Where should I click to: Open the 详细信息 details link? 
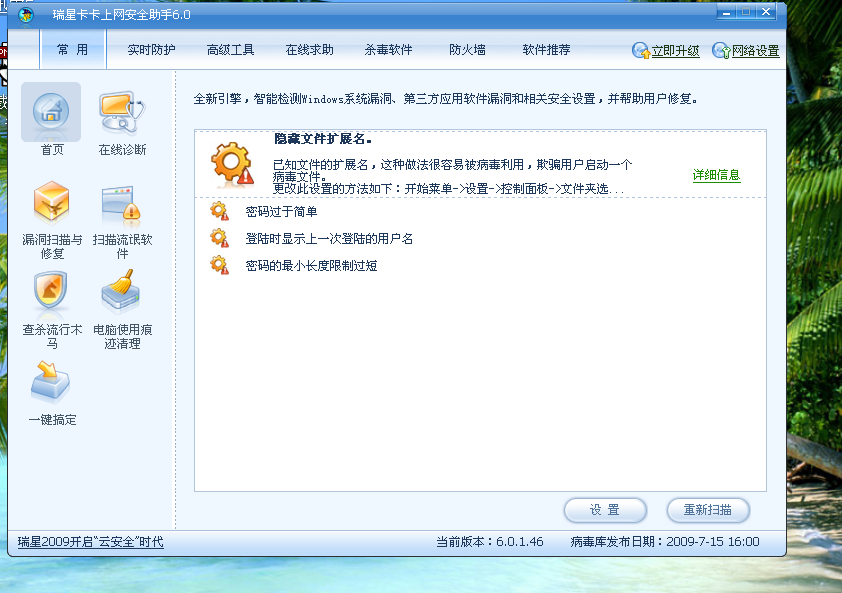tap(716, 175)
